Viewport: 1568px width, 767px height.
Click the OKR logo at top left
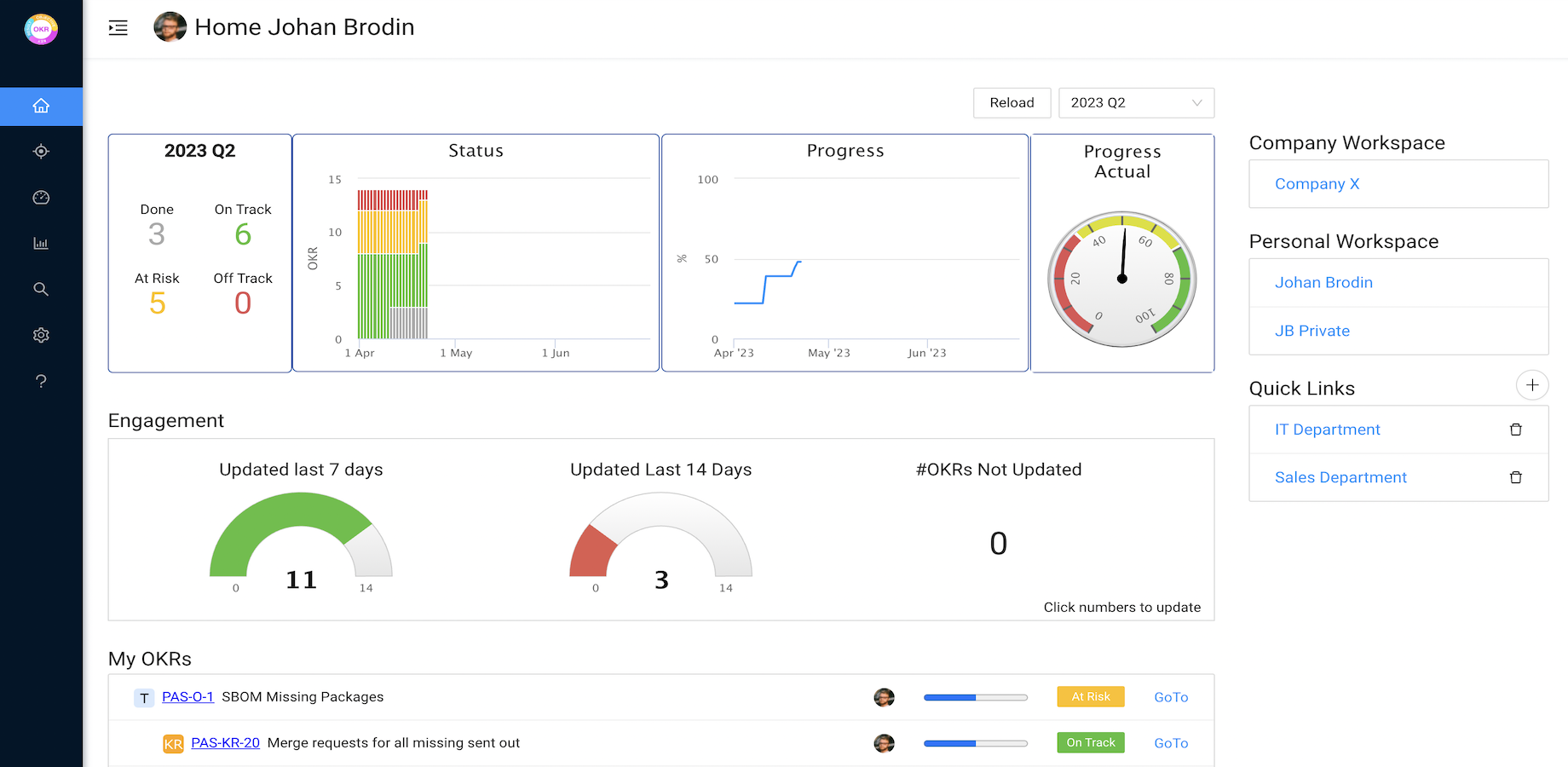pyautogui.click(x=41, y=29)
